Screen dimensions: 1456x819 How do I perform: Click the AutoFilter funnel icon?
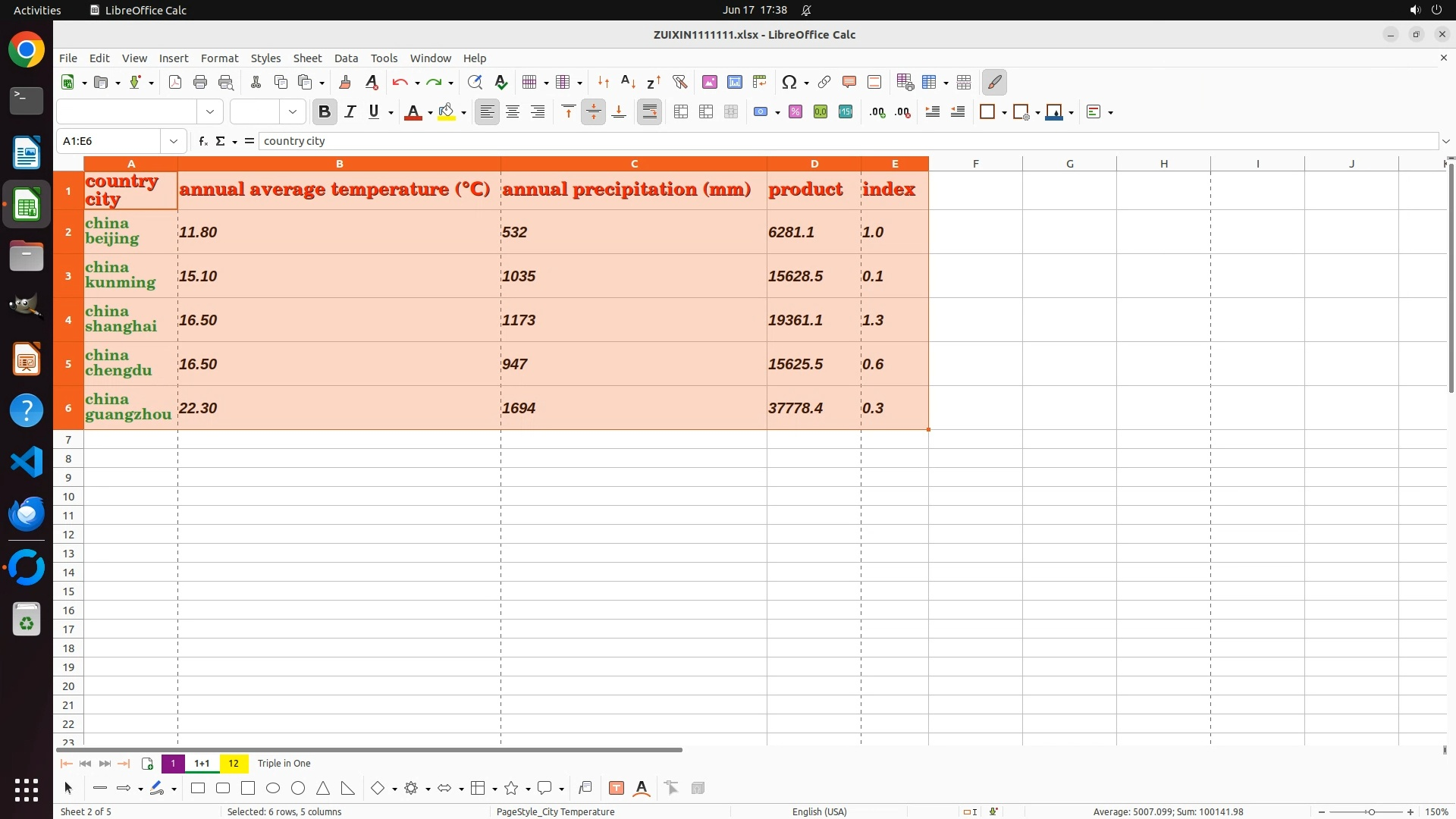coord(679,82)
